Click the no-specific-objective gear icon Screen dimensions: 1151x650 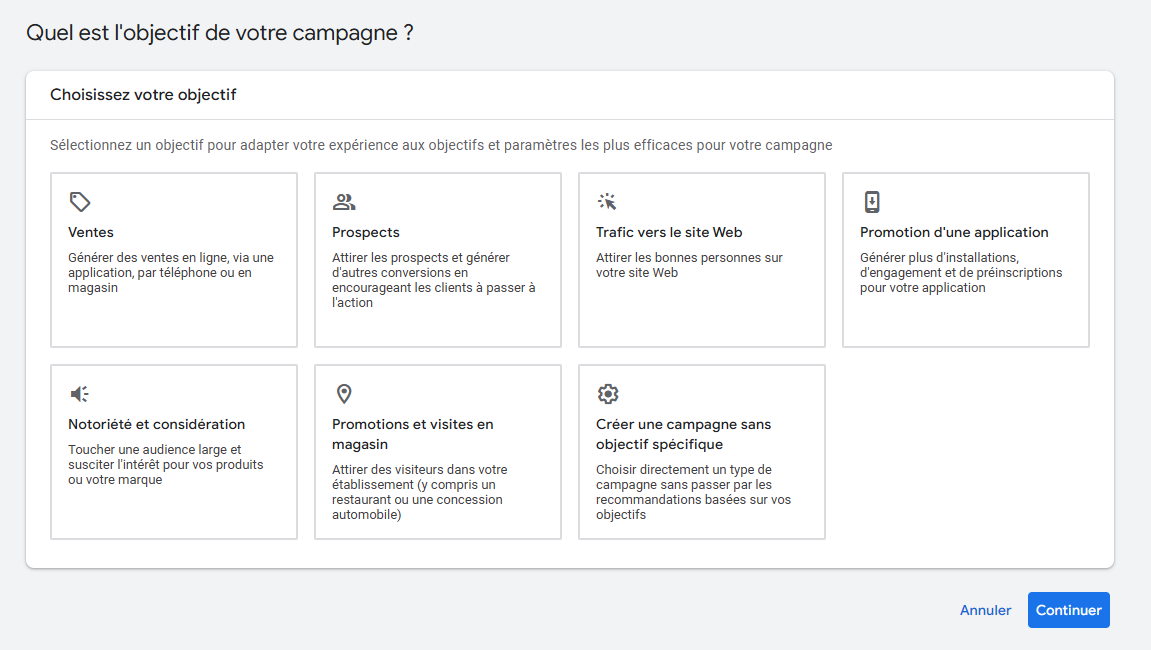tap(608, 394)
